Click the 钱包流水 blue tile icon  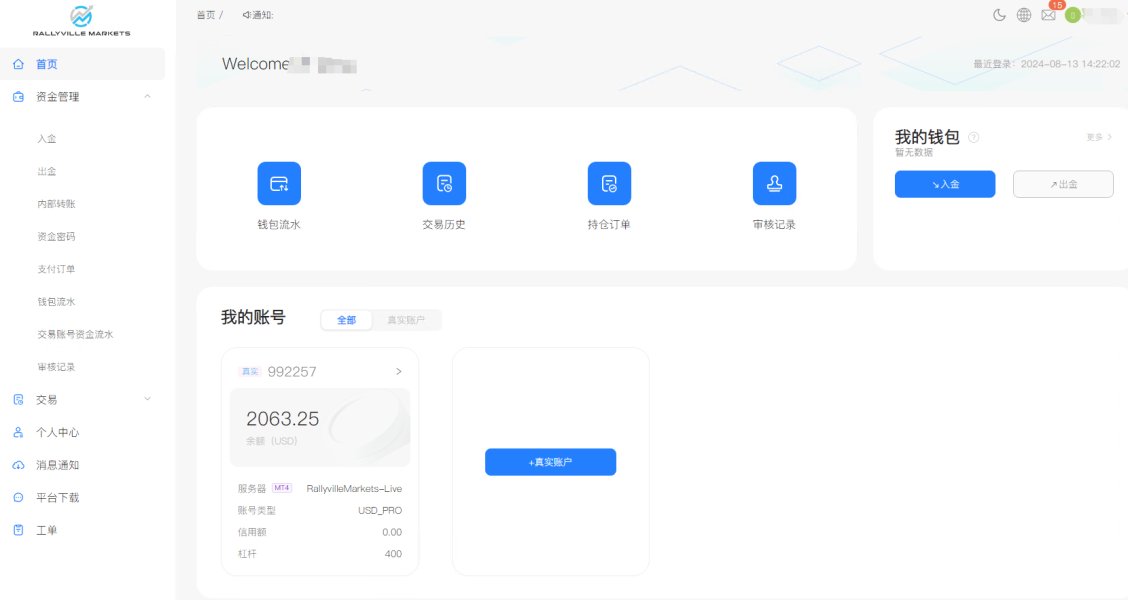279,183
